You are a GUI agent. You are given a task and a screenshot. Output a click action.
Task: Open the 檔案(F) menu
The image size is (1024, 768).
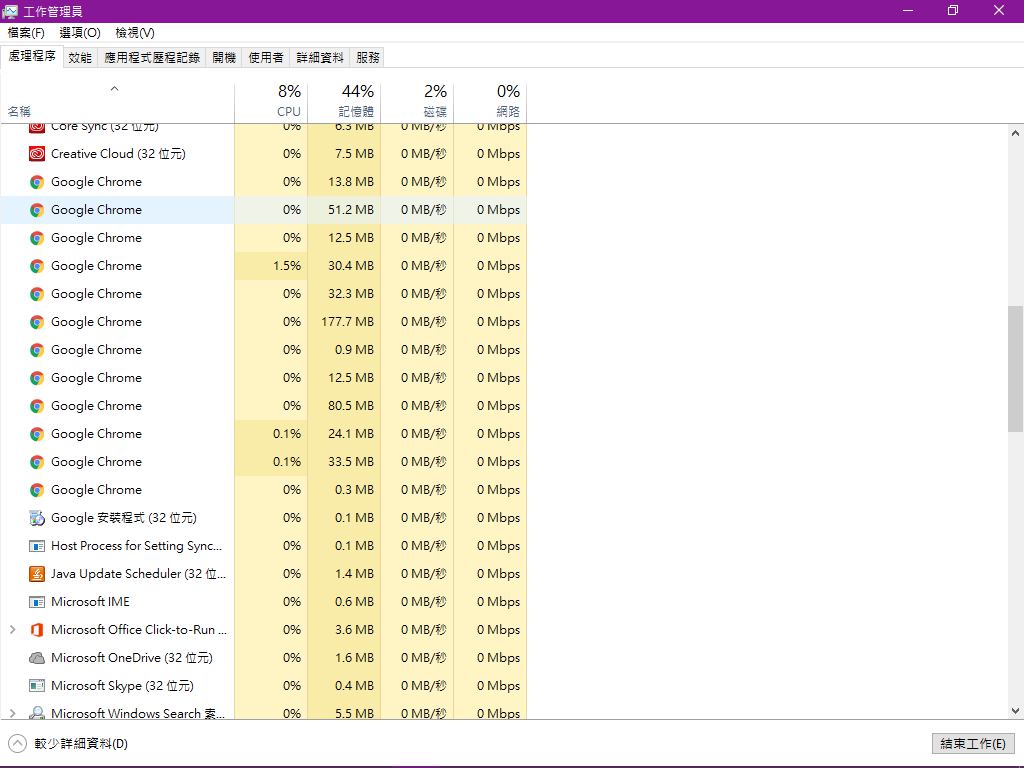[26, 33]
